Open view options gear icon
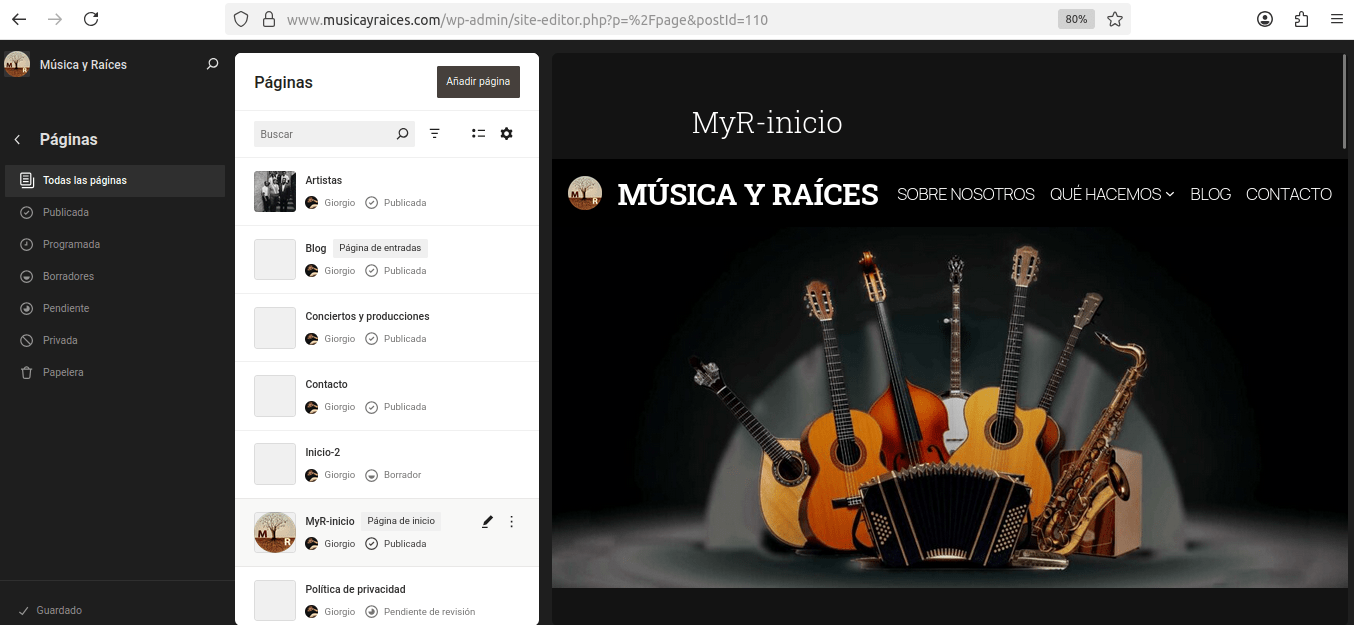 tap(506, 134)
